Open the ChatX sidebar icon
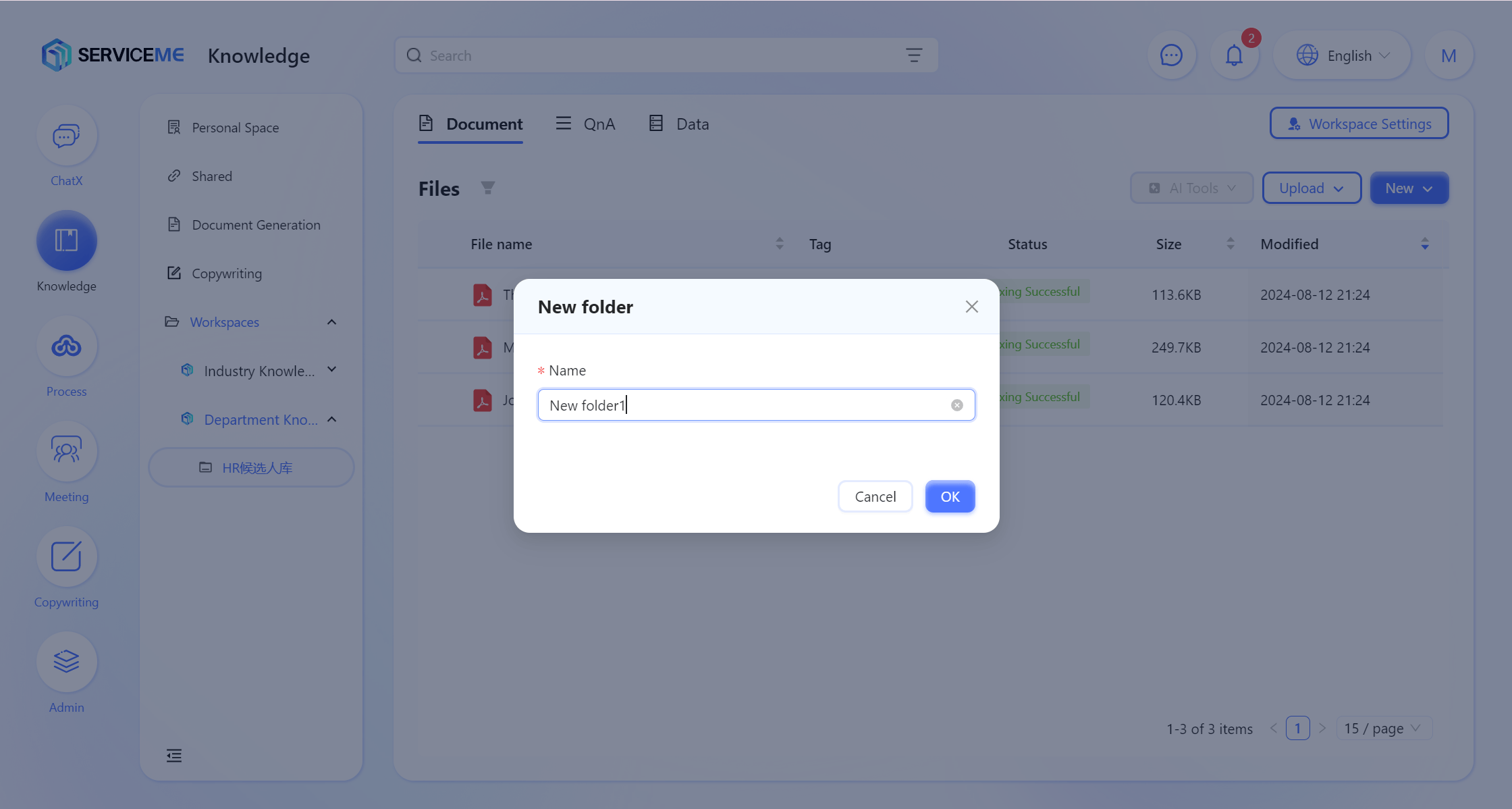 (66, 136)
